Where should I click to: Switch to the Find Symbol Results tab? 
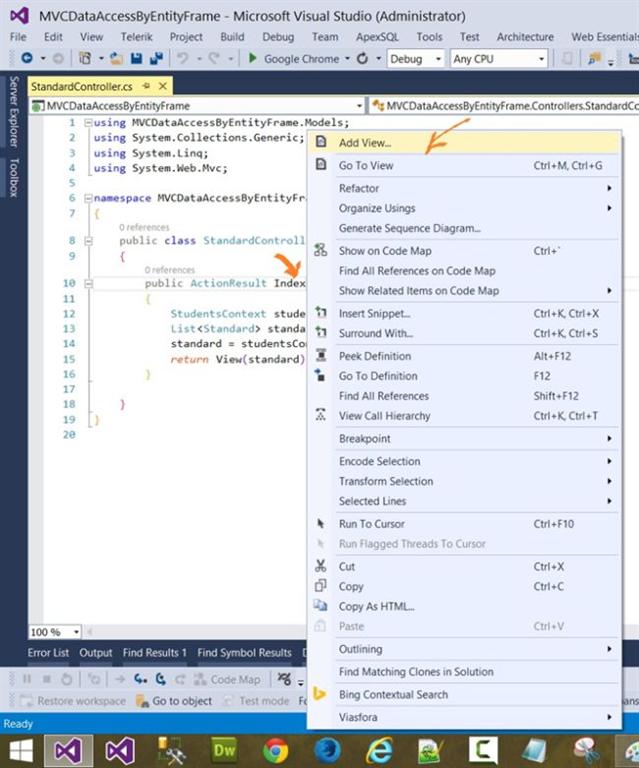244,653
